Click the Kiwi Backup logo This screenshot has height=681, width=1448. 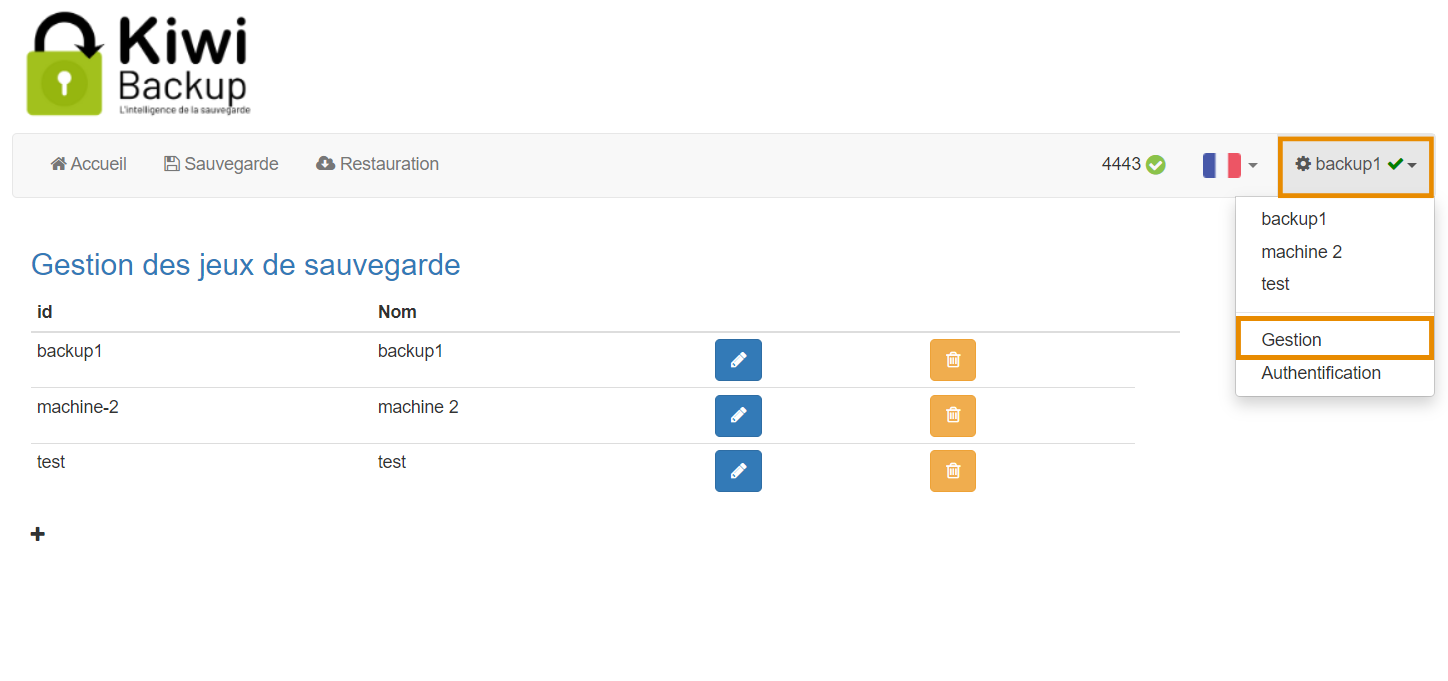(x=138, y=65)
